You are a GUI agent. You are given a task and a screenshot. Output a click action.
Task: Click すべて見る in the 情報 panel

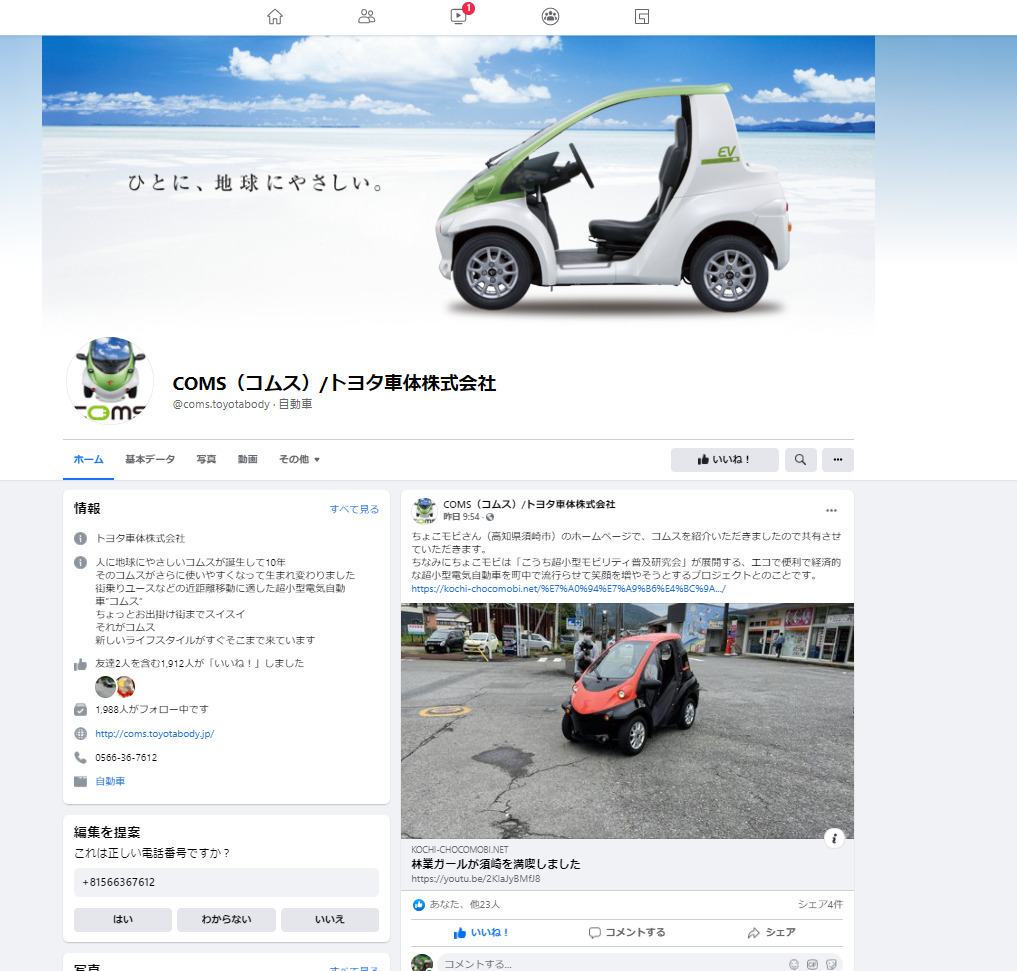click(354, 509)
